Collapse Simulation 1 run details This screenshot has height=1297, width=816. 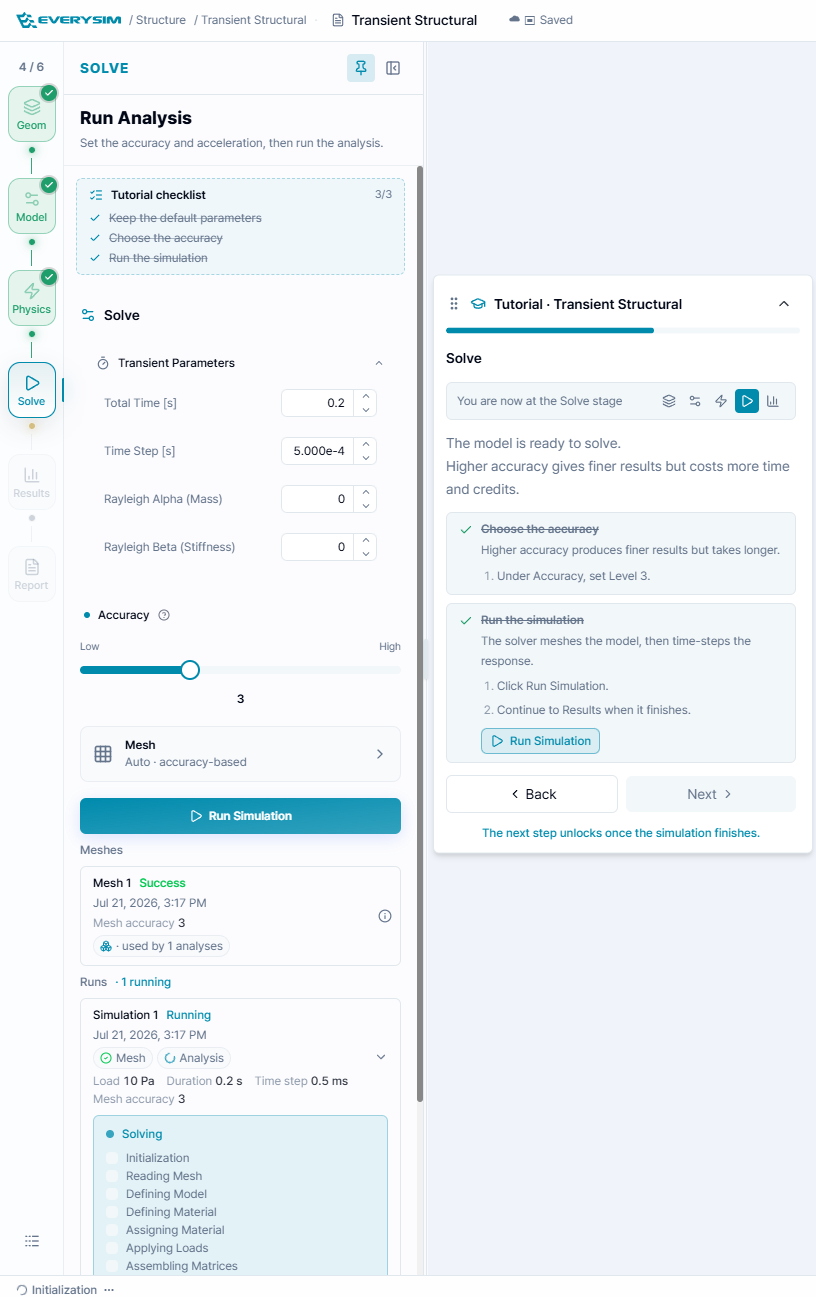[x=380, y=1057]
